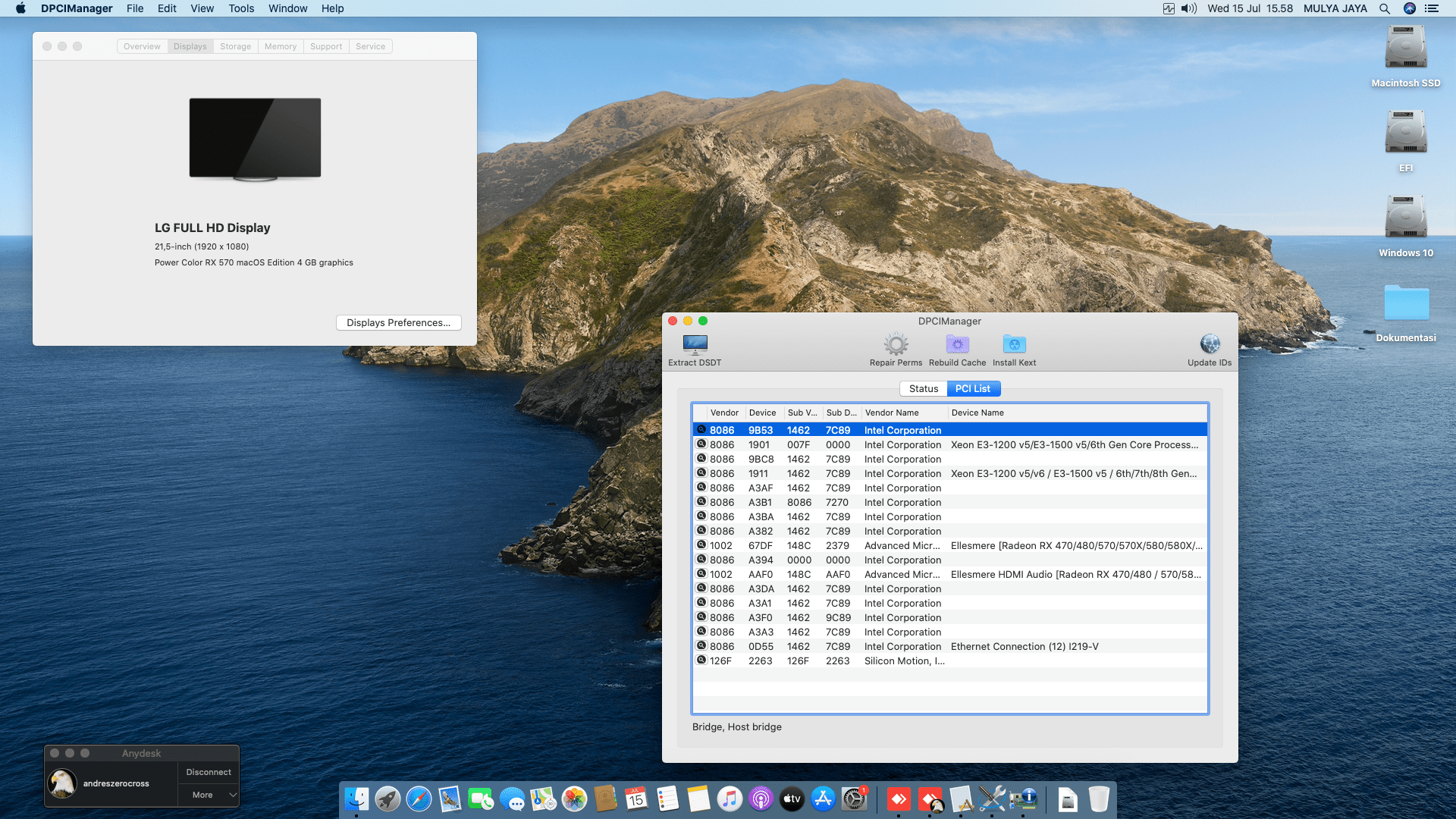The image size is (1456, 819).
Task: Select the Ellesmere Radeon RX 470/480 row
Action: 949,545
